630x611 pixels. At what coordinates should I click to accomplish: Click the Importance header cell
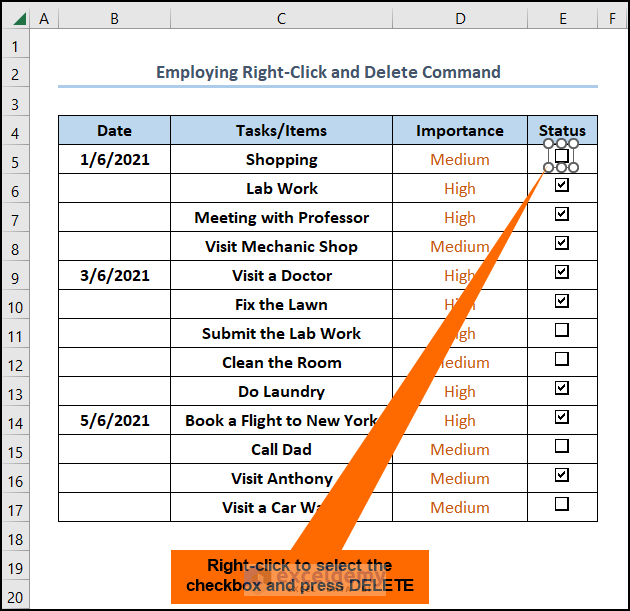(x=459, y=131)
